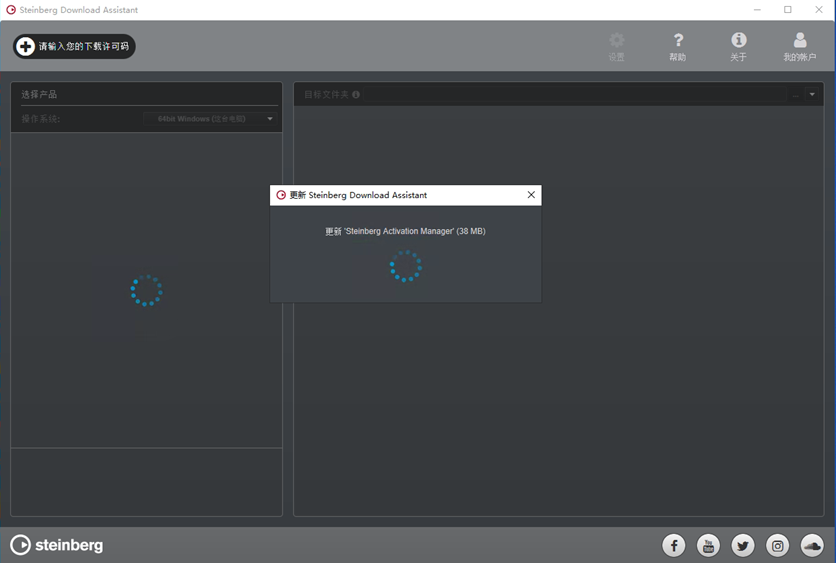This screenshot has width=836, height=563.
Task: Open Steinberg Twitter icon
Action: pos(743,545)
